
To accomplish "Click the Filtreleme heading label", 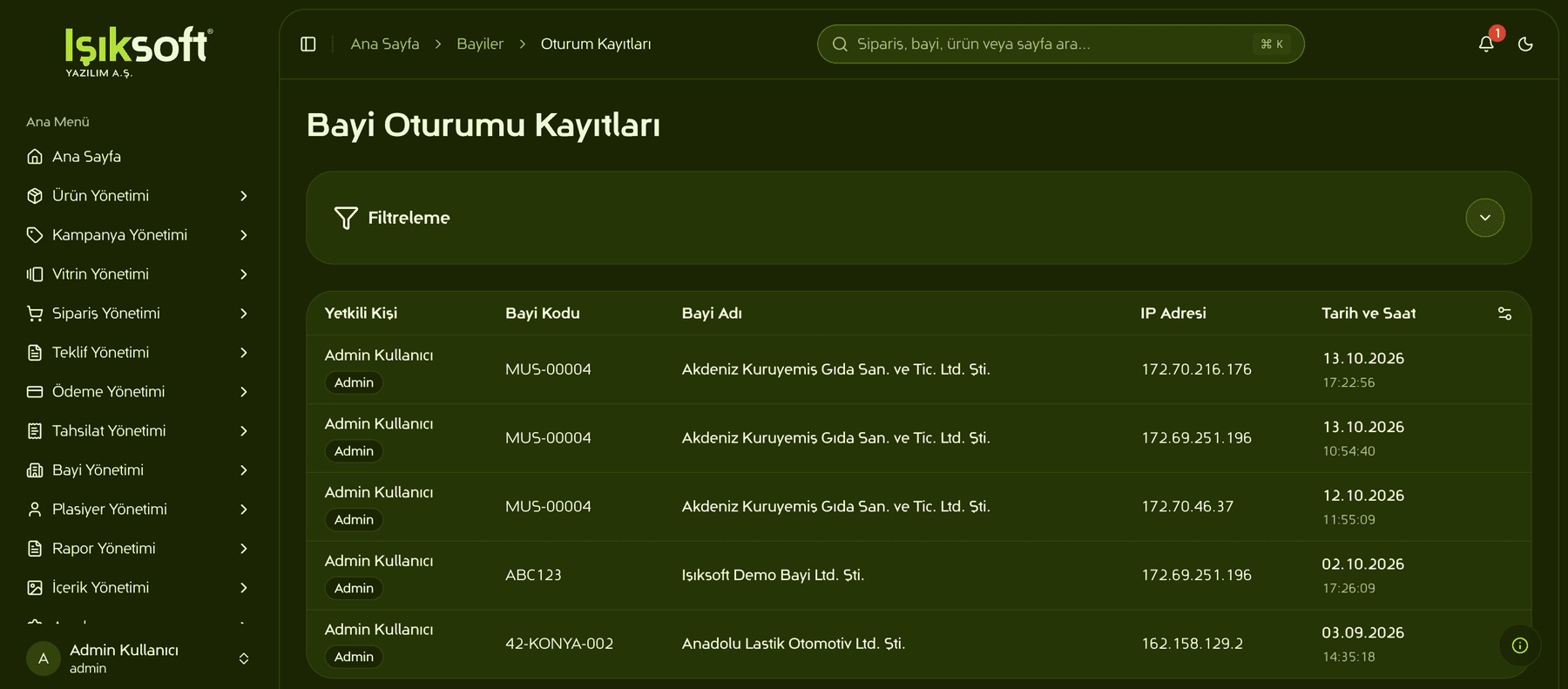I will [409, 218].
